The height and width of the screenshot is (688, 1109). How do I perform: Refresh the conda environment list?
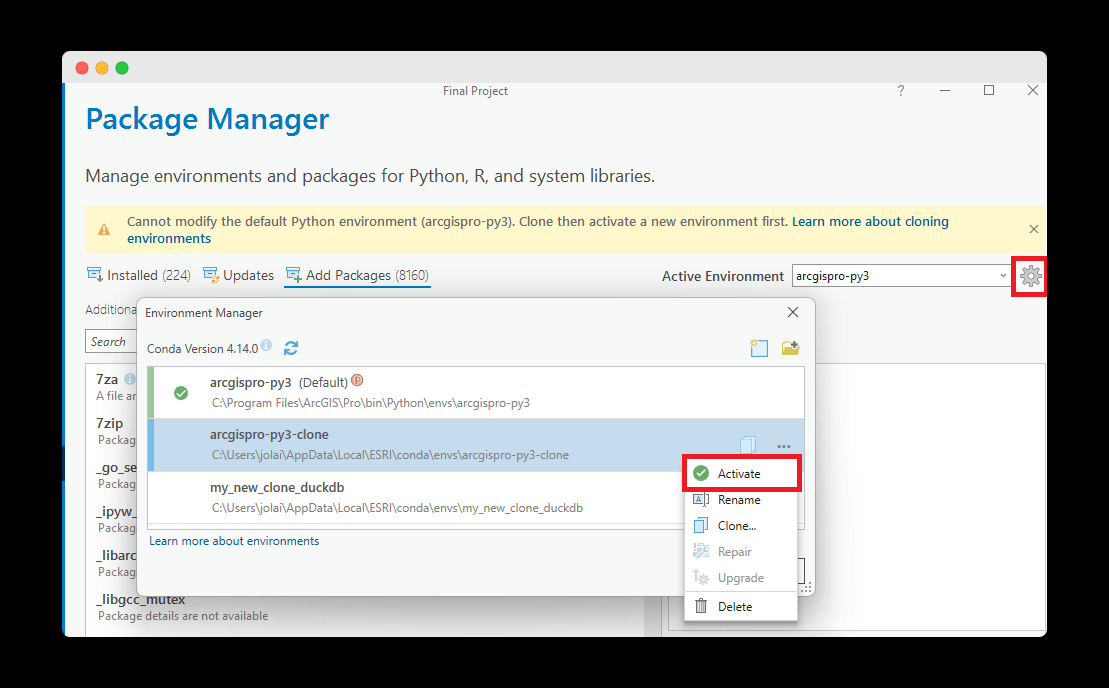(x=291, y=348)
